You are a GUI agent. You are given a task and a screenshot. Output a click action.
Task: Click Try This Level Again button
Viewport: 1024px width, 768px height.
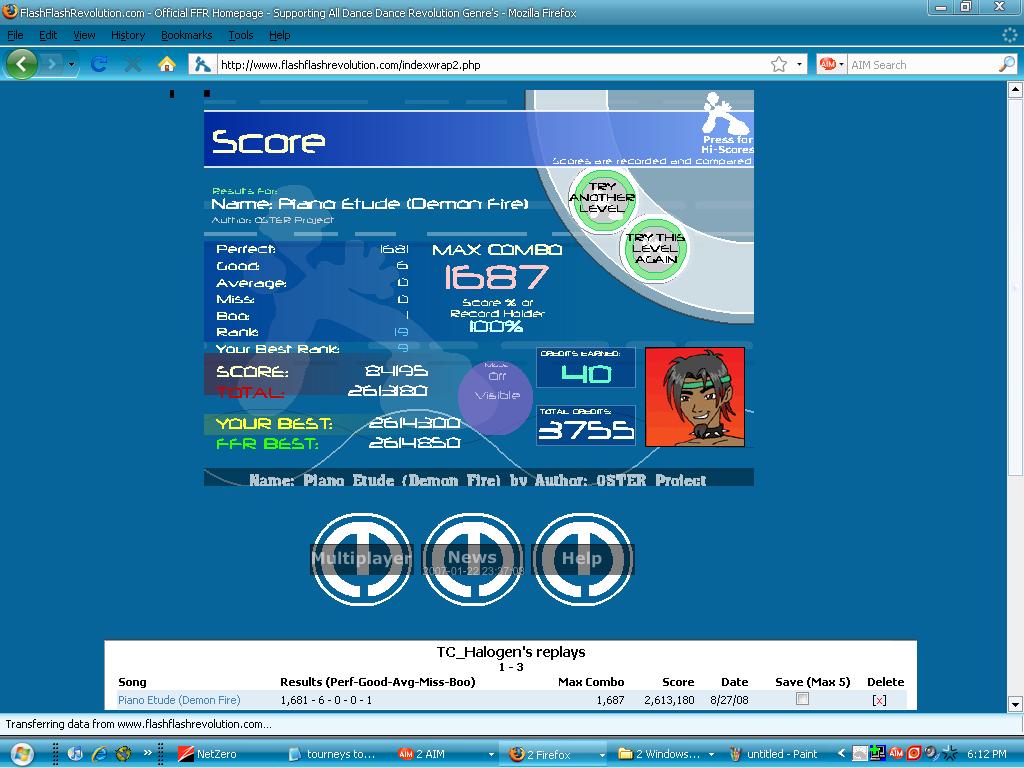tap(655, 248)
